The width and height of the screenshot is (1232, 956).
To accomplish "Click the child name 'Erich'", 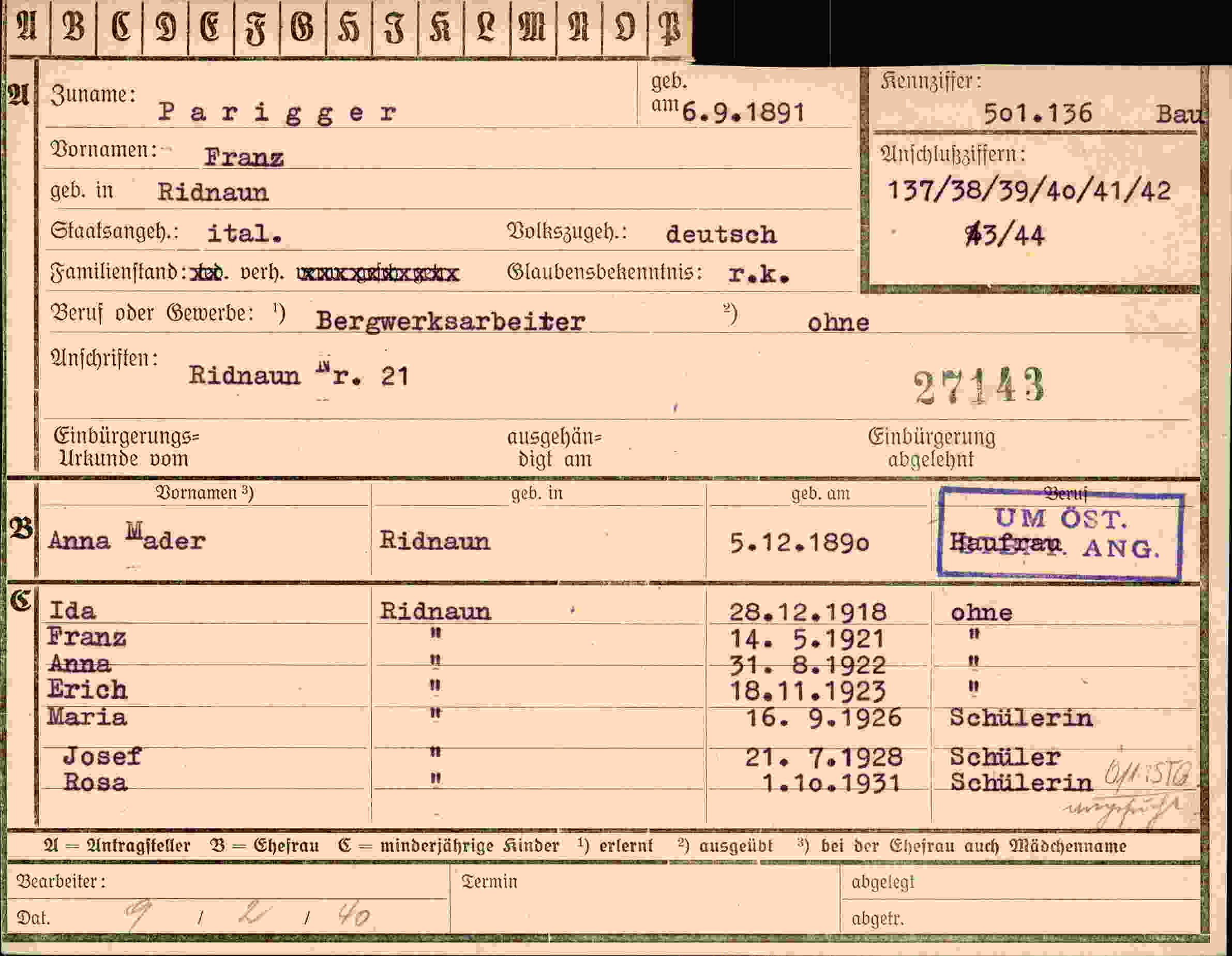I will pyautogui.click(x=87, y=690).
